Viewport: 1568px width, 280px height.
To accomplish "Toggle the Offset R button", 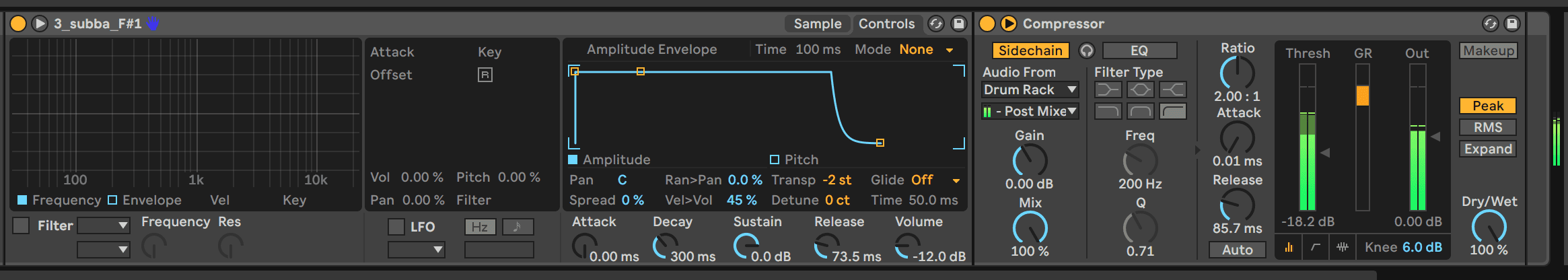I will tap(485, 75).
